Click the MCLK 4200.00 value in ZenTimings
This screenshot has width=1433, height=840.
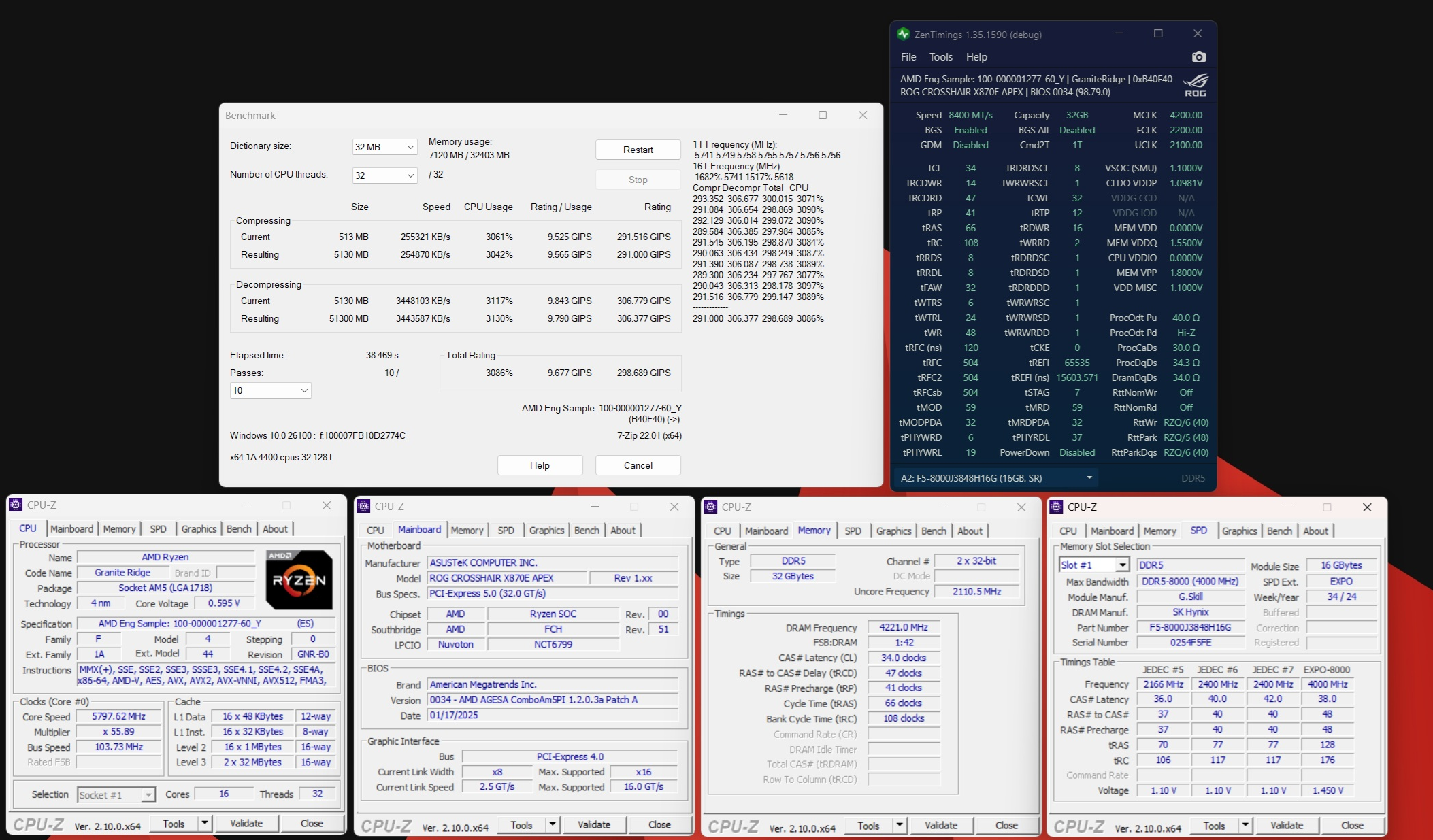pos(1186,115)
